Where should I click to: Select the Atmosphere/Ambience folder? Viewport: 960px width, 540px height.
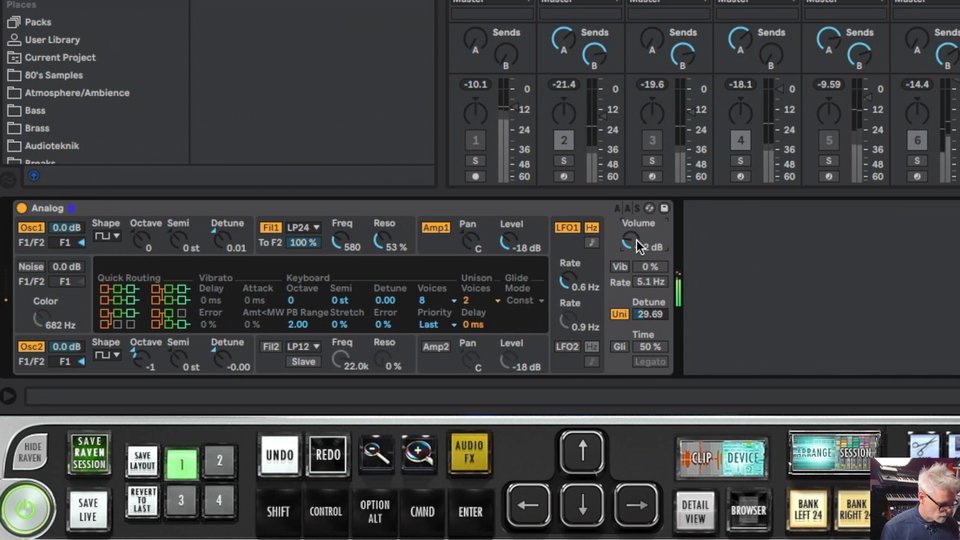68,93
